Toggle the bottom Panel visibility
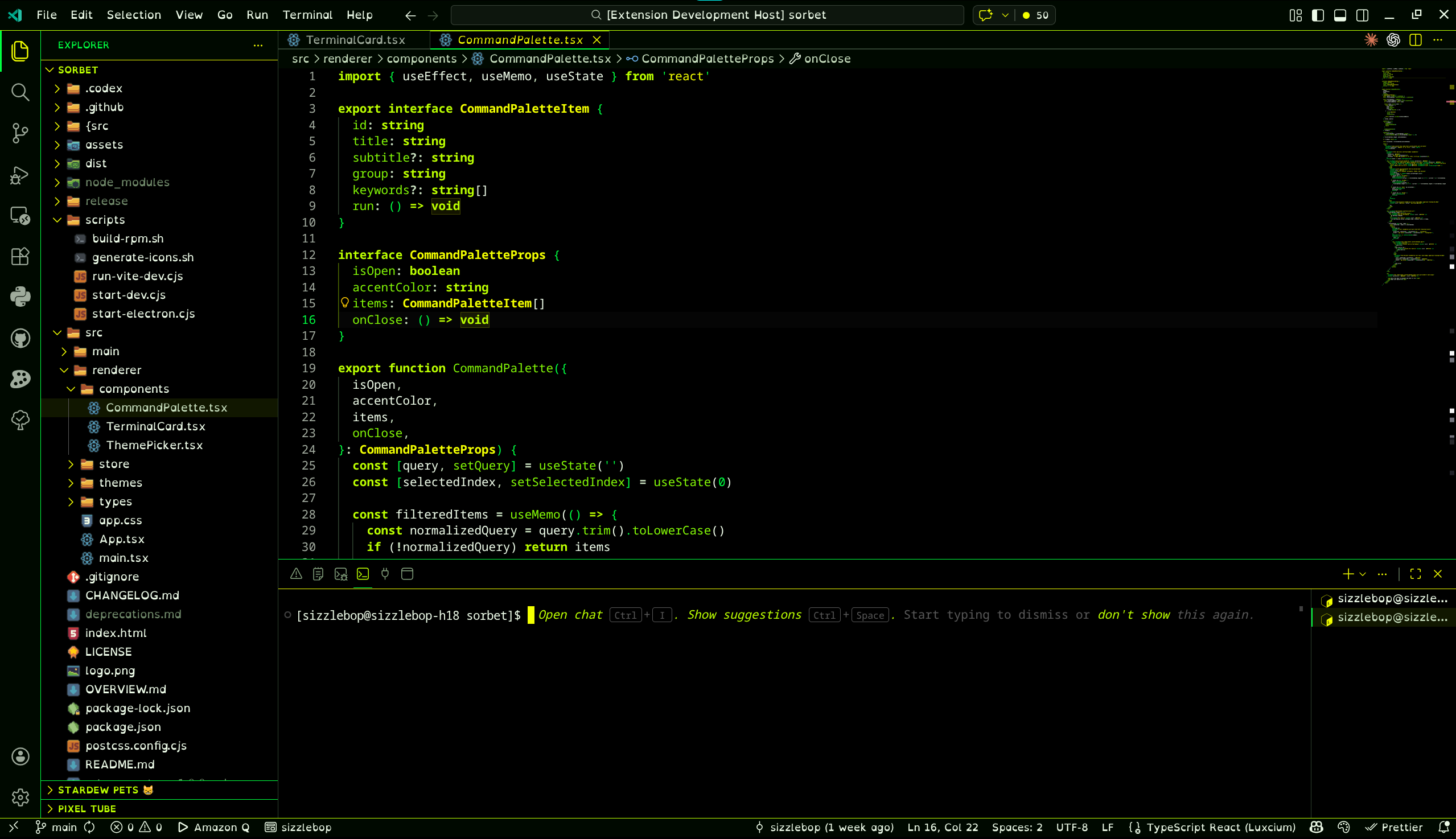Screen dimensions: 1456x839 coord(1340,15)
